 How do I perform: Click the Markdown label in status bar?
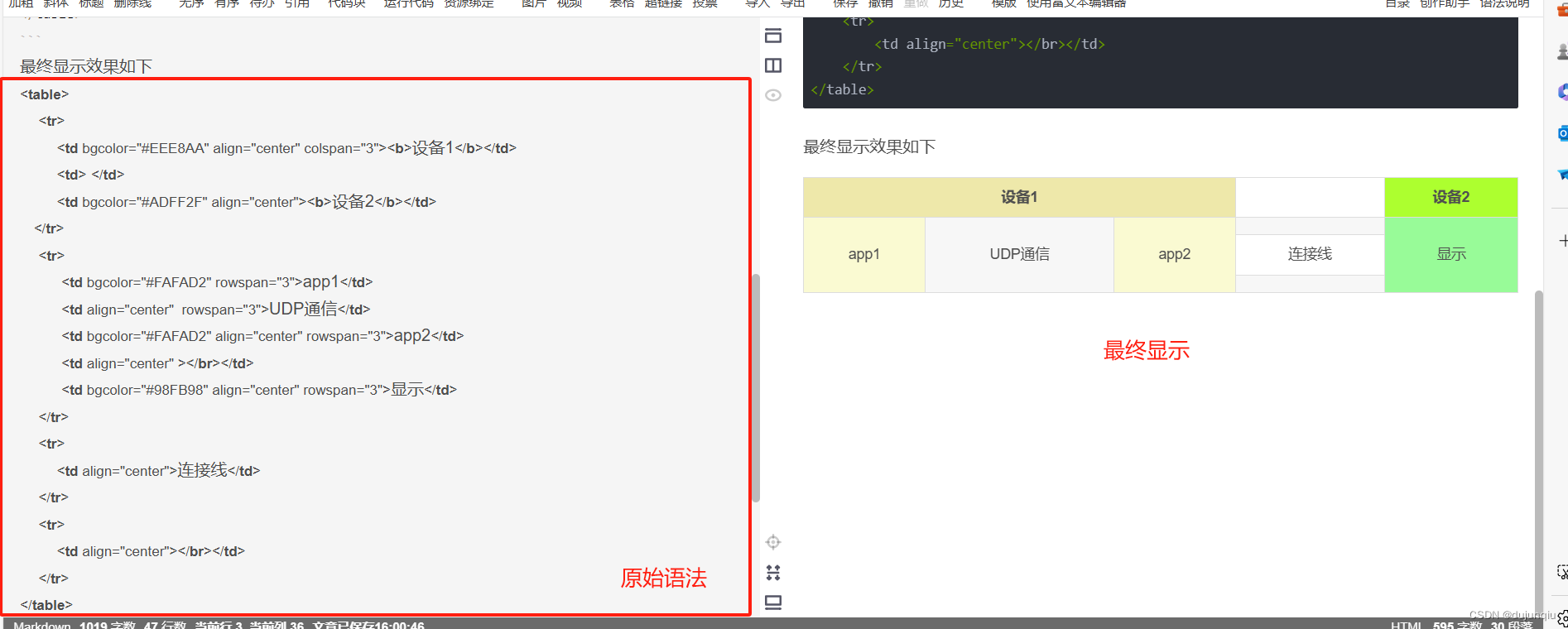42,625
